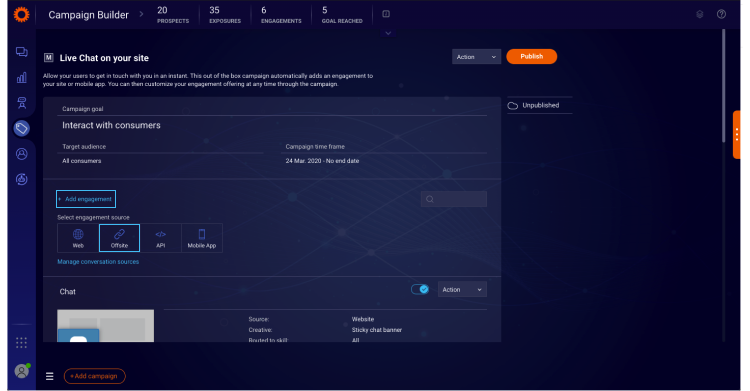This screenshot has height=391, width=750.
Task: Select the API engagement source tab
Action: pyautogui.click(x=161, y=238)
